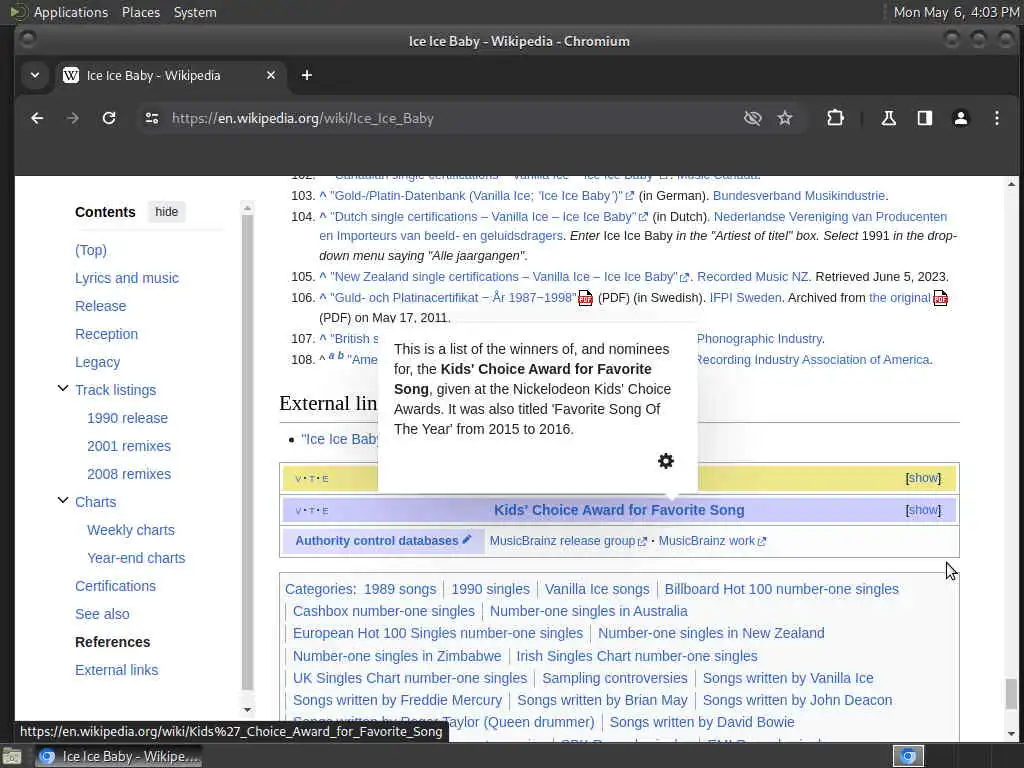Open the preview popup settings gear
This screenshot has height=768, width=1024.
click(x=665, y=461)
